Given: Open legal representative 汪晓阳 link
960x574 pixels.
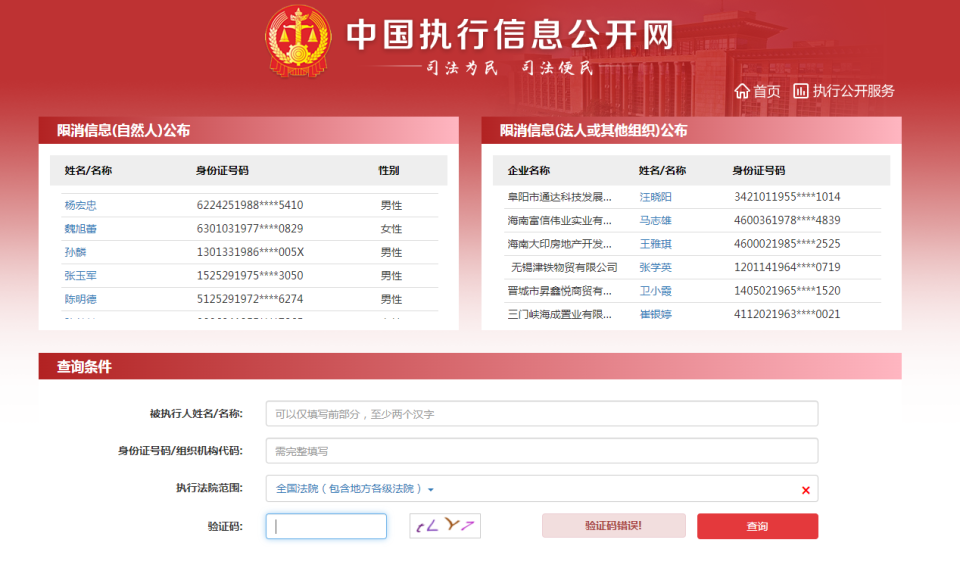Looking at the screenshot, I should [655, 197].
